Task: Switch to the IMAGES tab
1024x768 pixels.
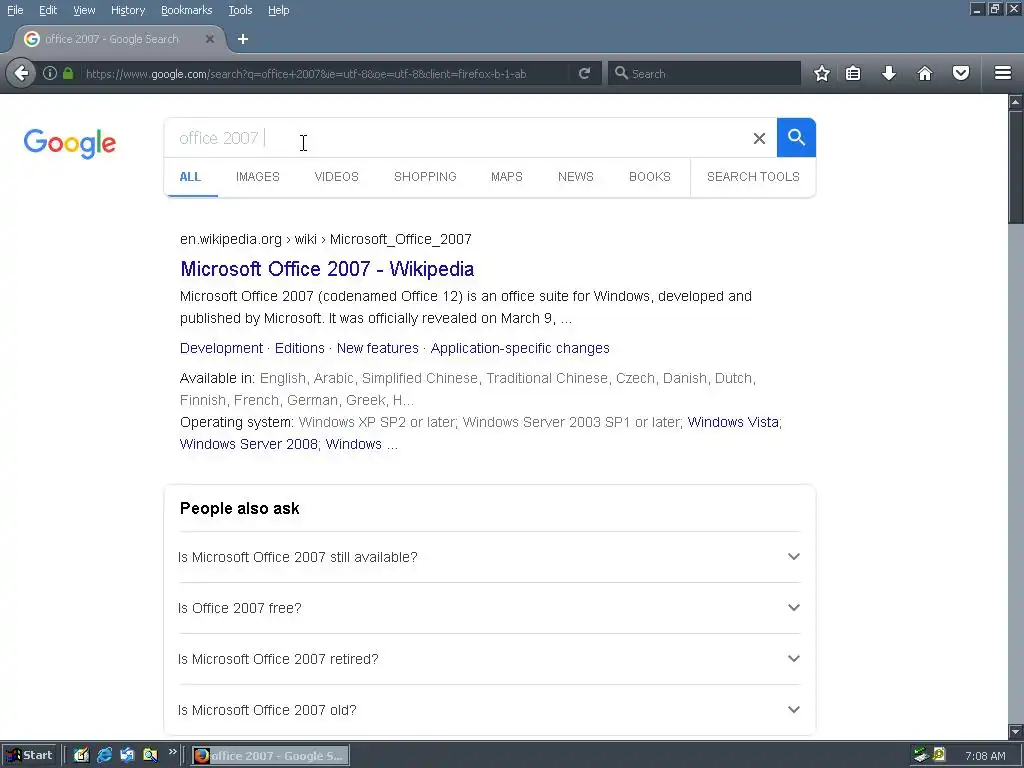Action: (257, 177)
